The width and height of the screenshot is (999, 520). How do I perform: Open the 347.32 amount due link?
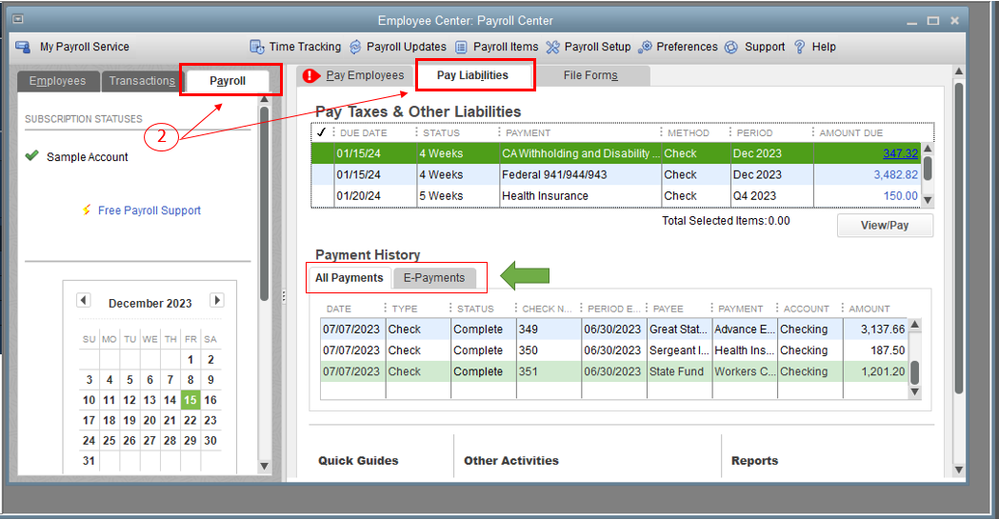(900, 154)
